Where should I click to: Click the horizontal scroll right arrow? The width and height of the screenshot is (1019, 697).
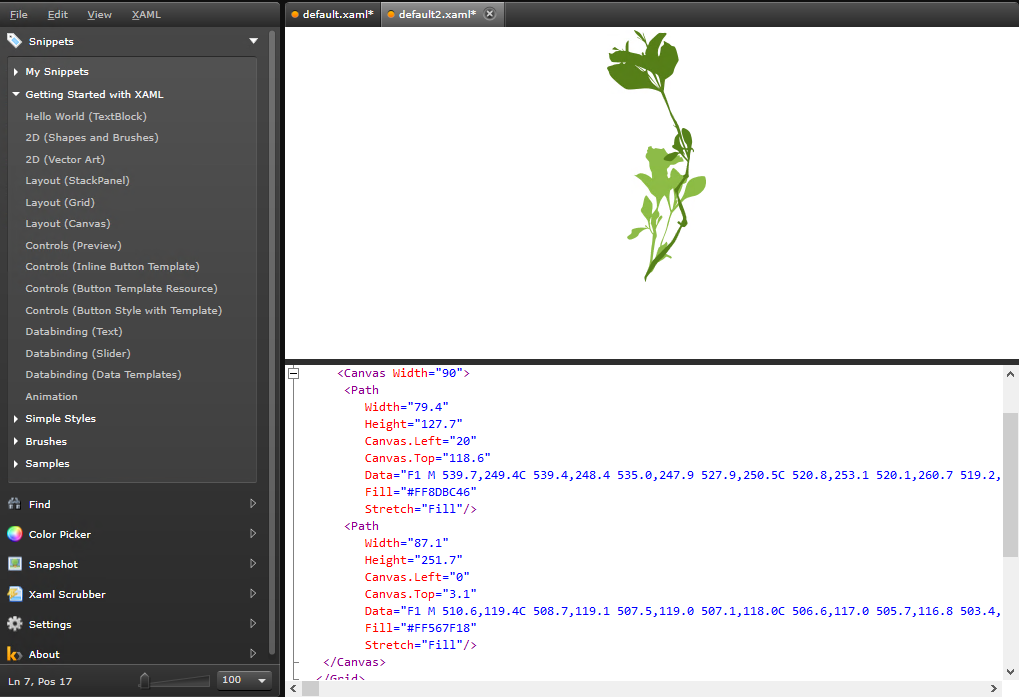point(994,689)
